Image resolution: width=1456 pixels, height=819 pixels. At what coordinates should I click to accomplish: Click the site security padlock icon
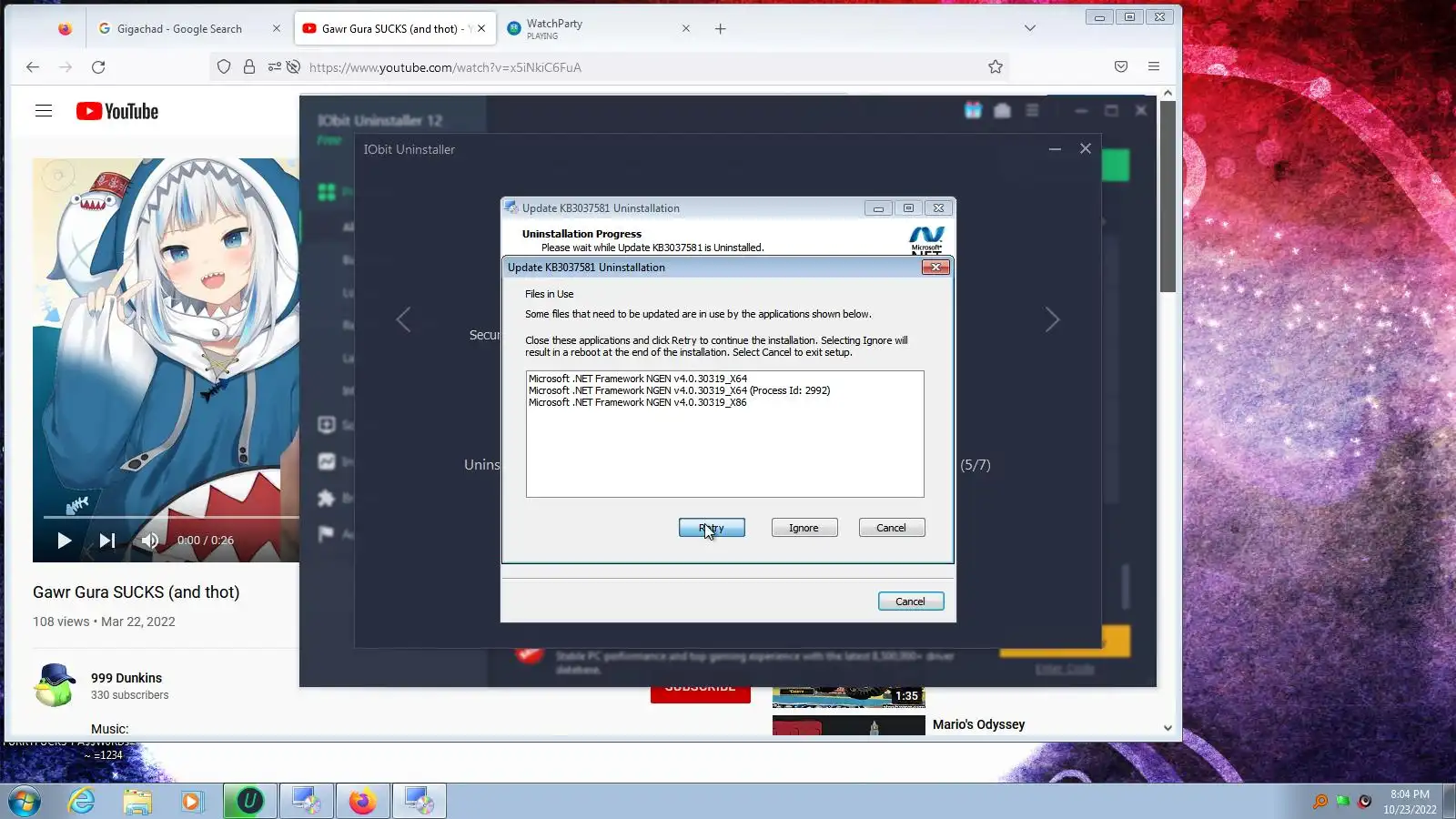click(249, 66)
